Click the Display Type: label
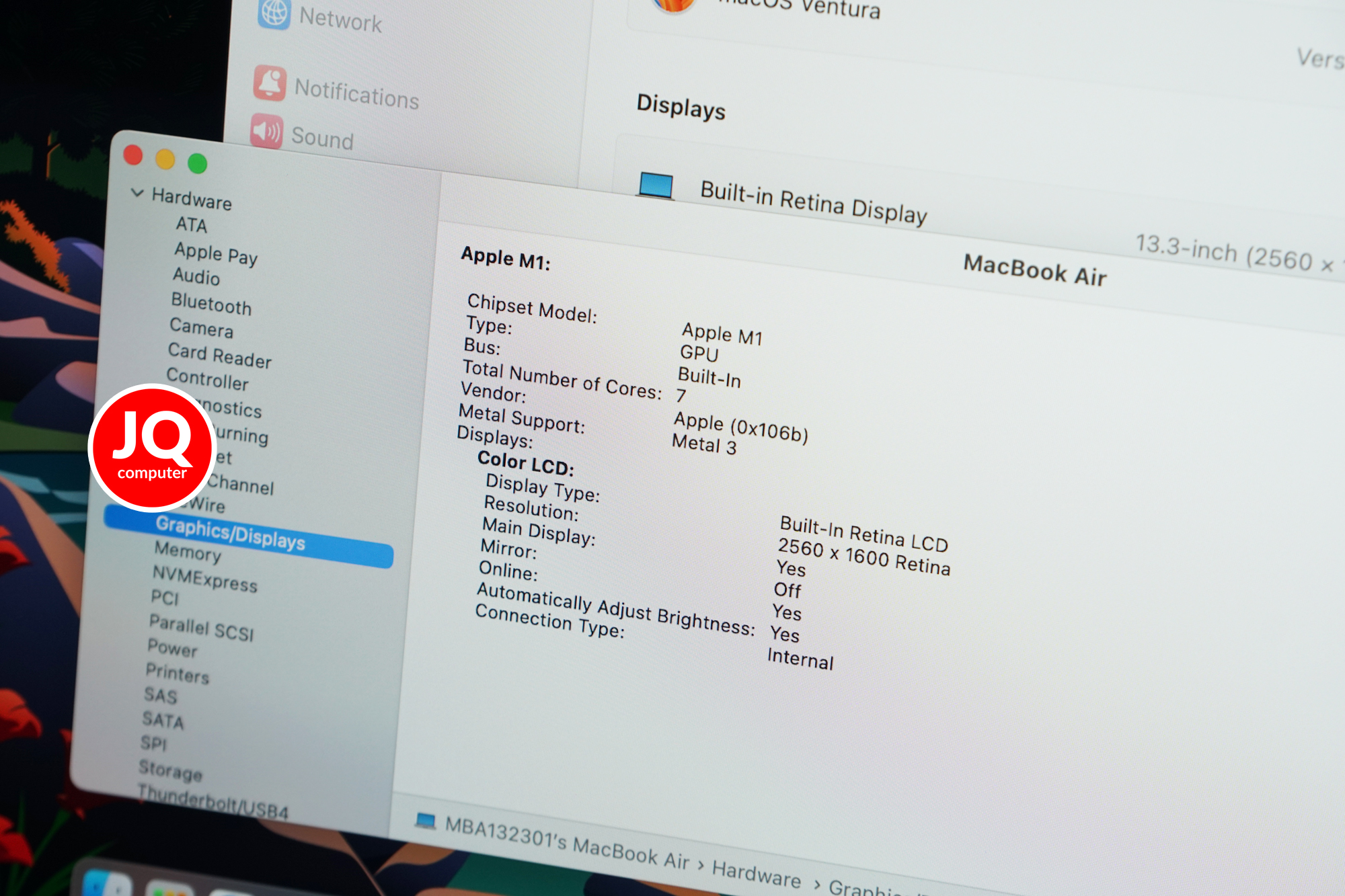1345x896 pixels. tap(543, 487)
